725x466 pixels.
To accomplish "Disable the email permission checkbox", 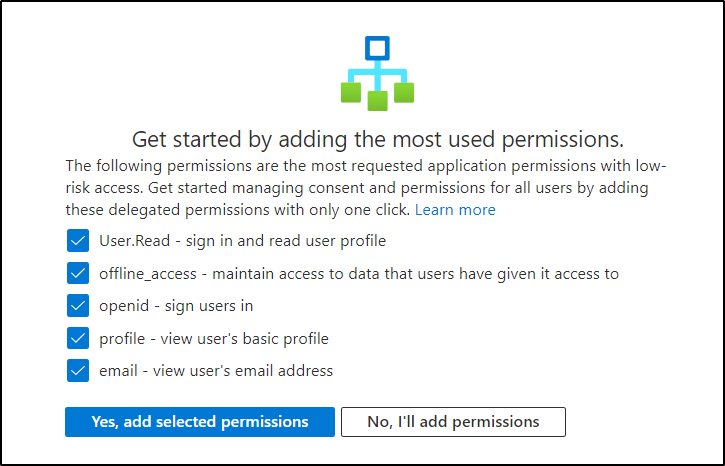I will click(x=78, y=371).
